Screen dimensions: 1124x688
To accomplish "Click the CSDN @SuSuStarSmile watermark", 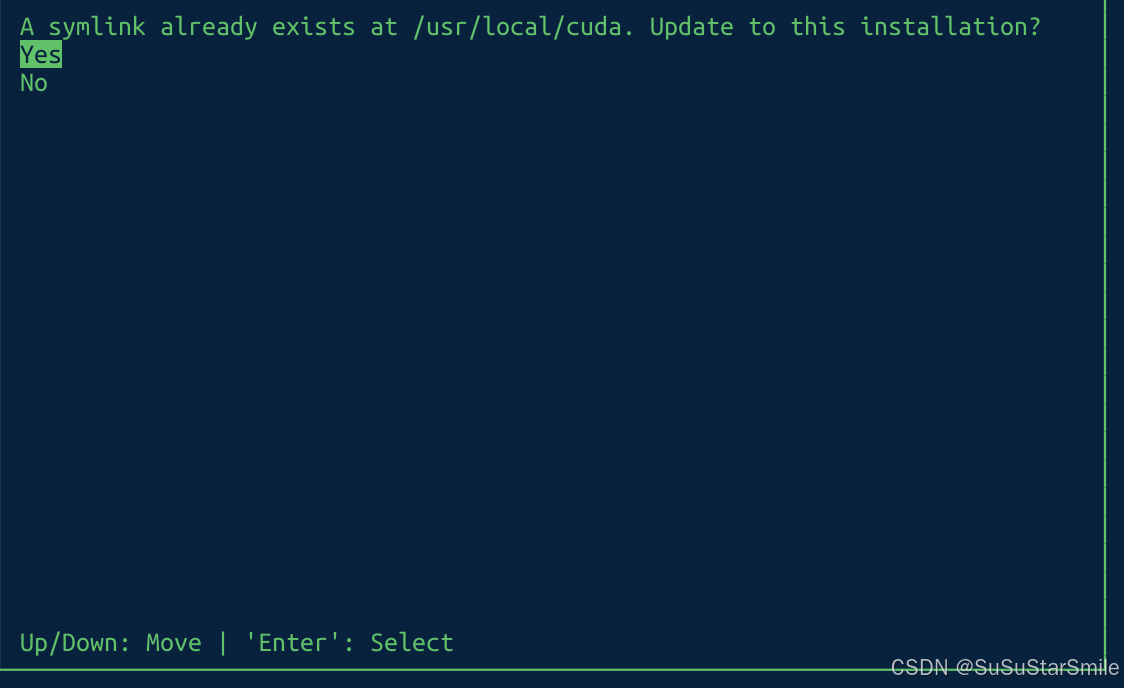I will point(1004,667).
